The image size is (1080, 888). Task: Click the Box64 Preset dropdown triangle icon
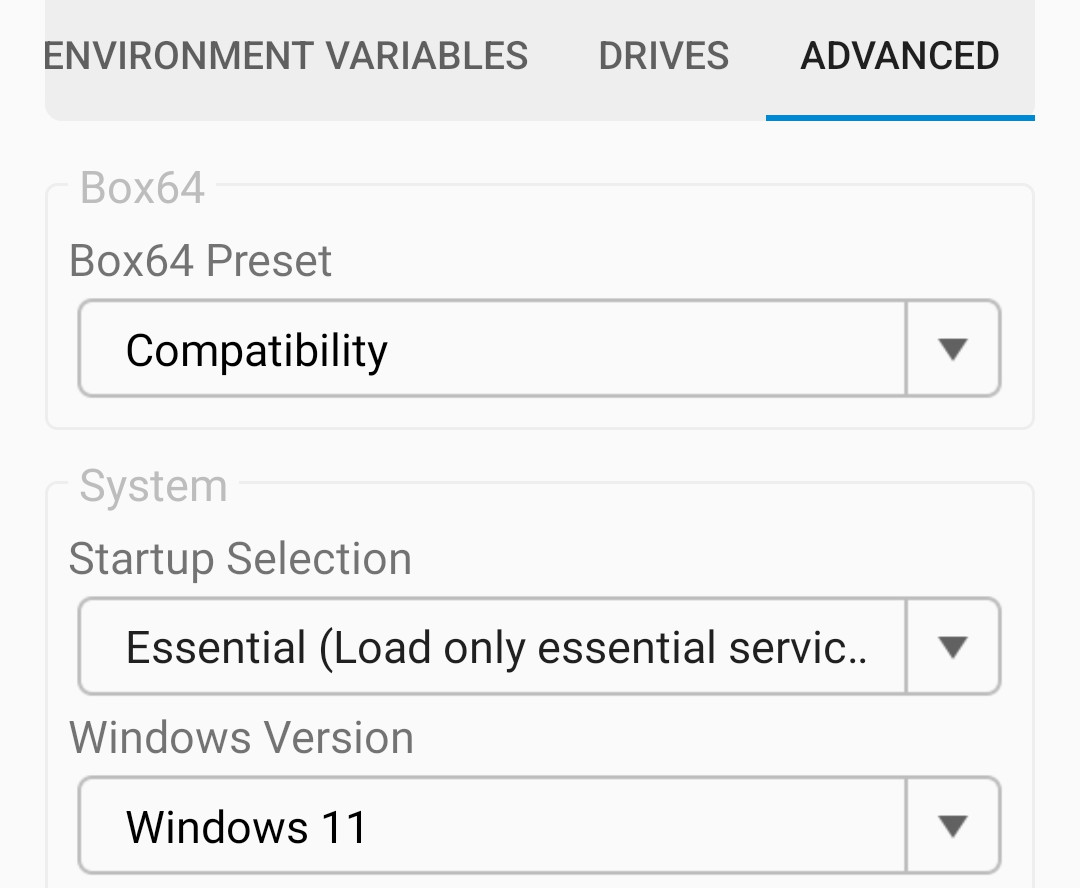pos(952,348)
